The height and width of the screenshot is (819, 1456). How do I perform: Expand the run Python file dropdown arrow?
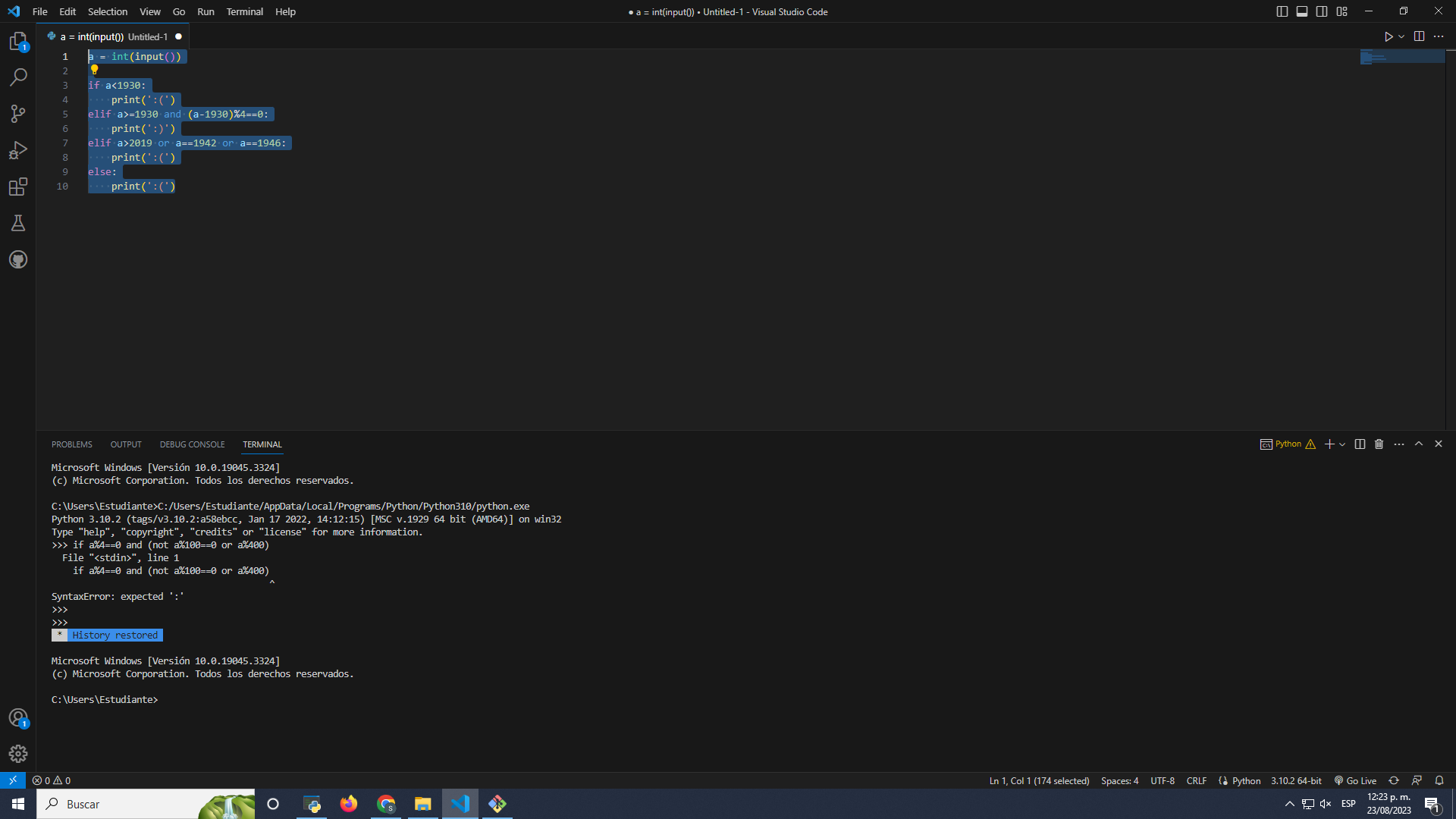pos(1401,36)
